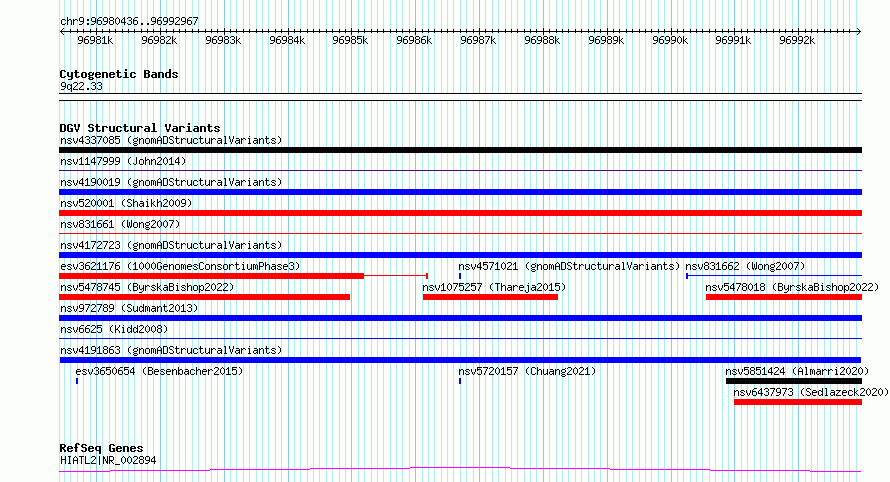The height and width of the screenshot is (482, 890).
Task: Open the nsv5478745 (ByrskaBishop2022) label
Action: pyautogui.click(x=147, y=287)
